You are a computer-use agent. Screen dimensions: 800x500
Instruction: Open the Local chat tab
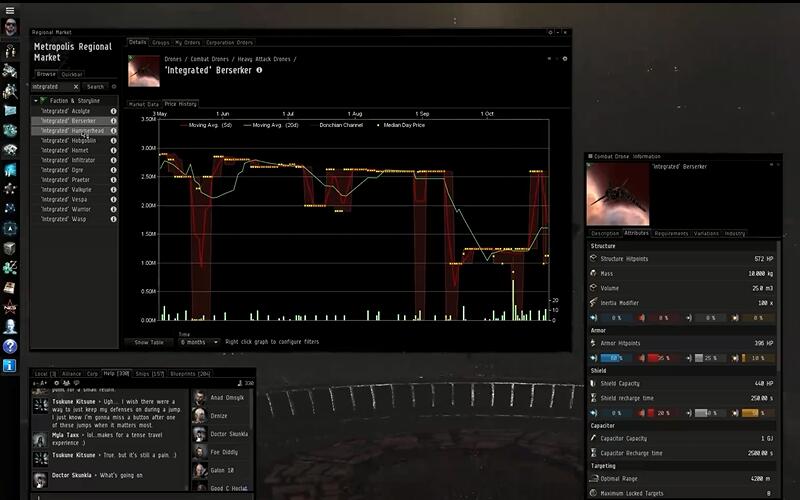[x=45, y=374]
